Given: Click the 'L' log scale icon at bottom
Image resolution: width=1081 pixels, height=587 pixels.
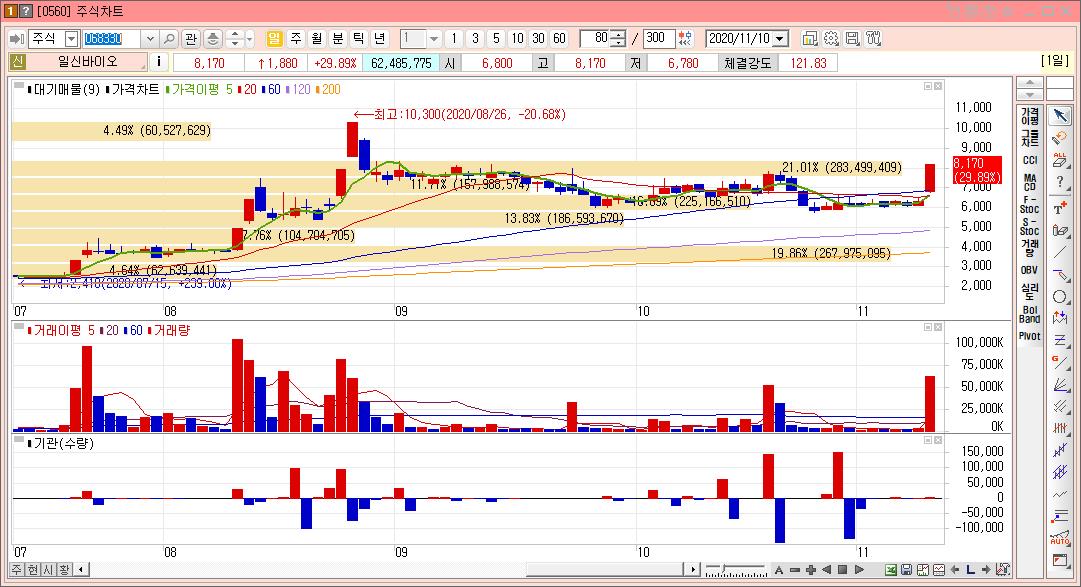Looking at the screenshot, I should pyautogui.click(x=970, y=570).
